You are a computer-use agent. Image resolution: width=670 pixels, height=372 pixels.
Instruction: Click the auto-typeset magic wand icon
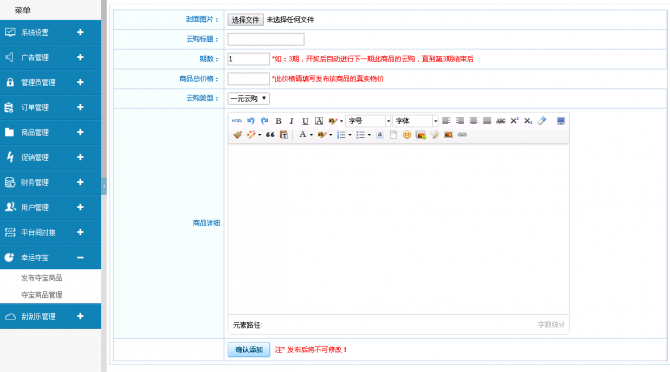click(x=250, y=135)
